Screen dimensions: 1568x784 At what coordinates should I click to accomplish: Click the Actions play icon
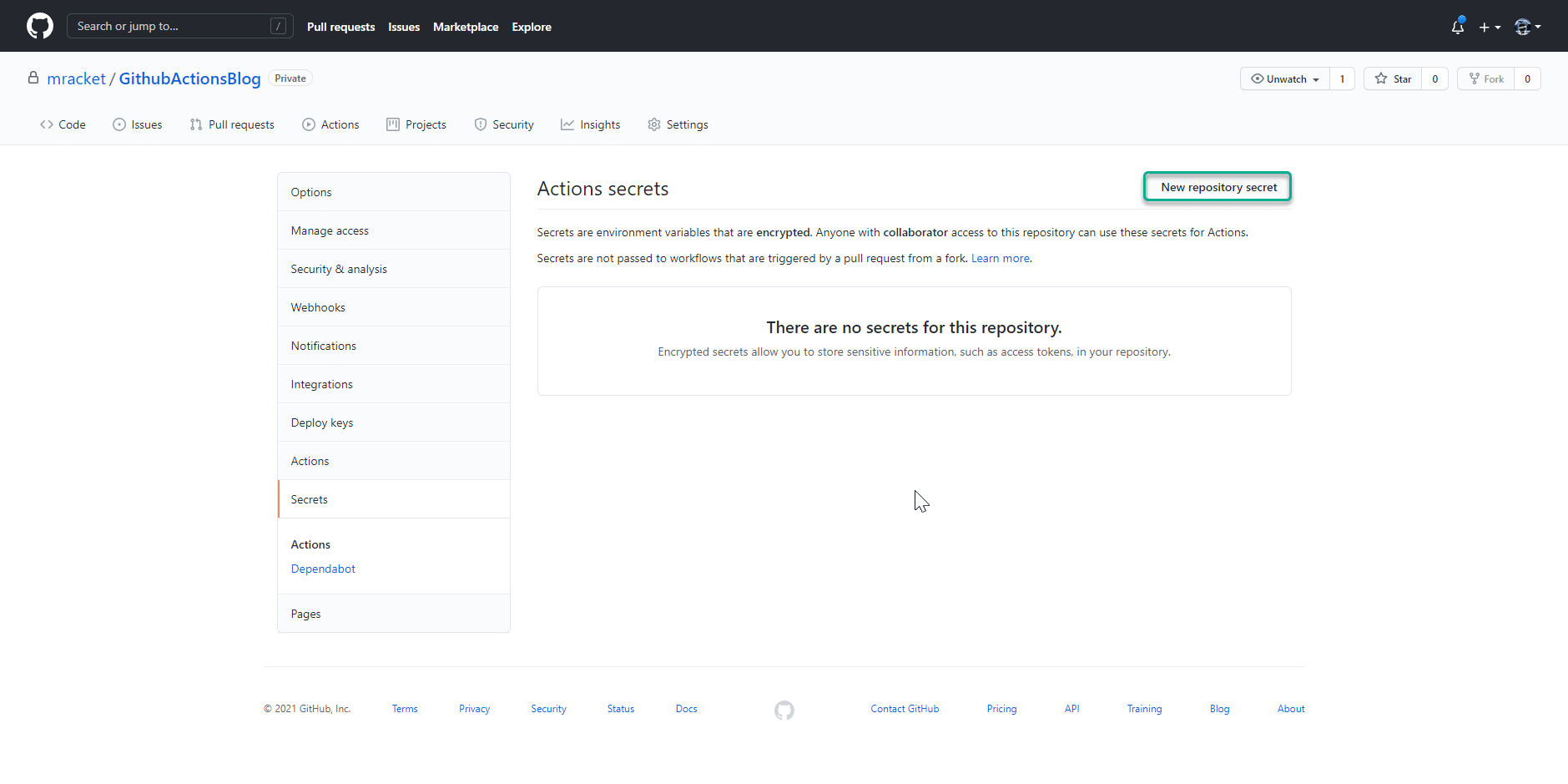(x=309, y=124)
